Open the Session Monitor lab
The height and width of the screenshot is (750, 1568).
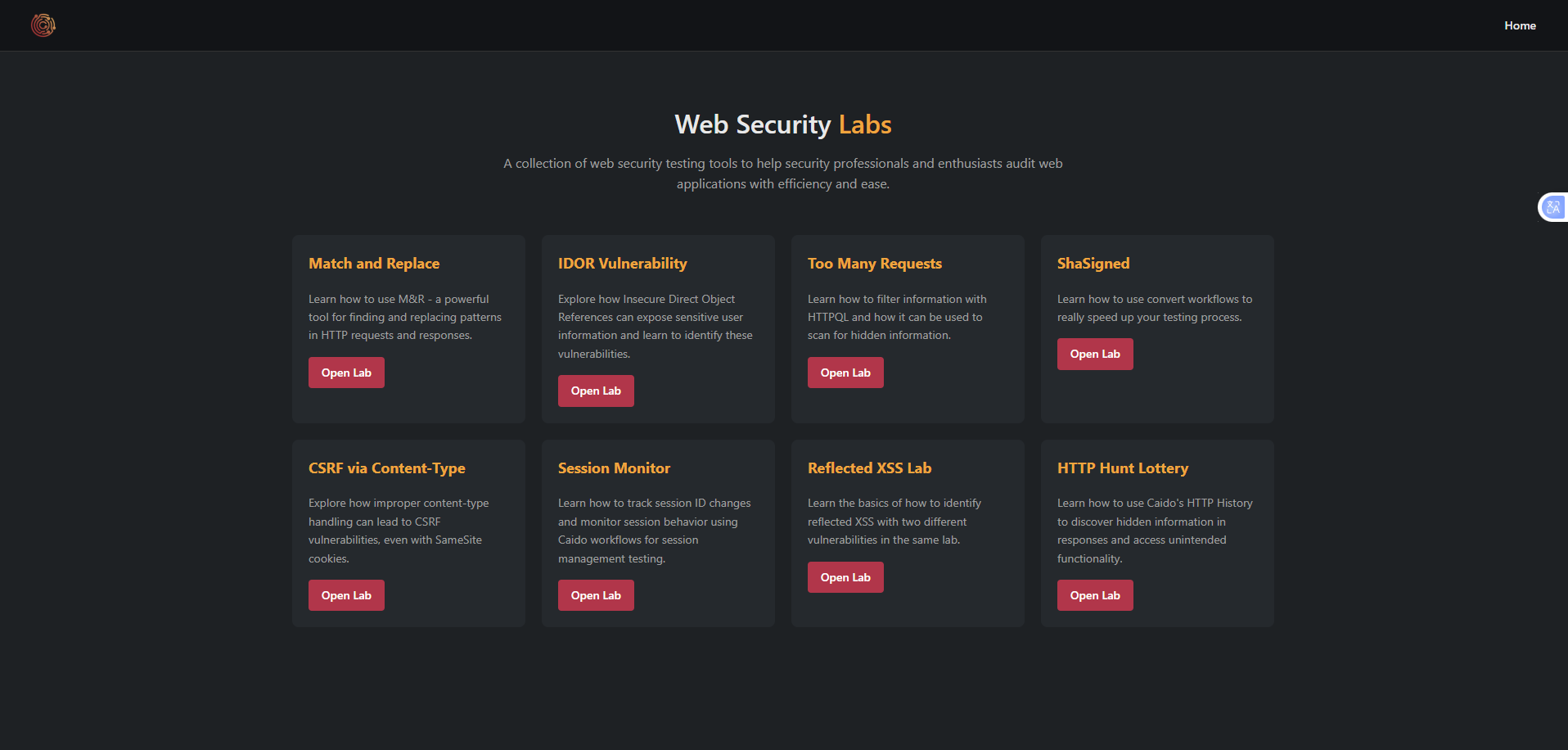click(596, 595)
